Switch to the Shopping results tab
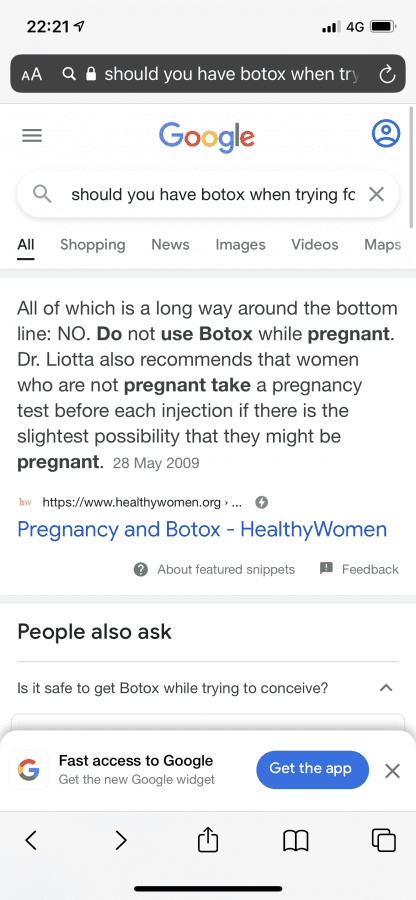Screen dimensions: 416x900 (x=92, y=245)
